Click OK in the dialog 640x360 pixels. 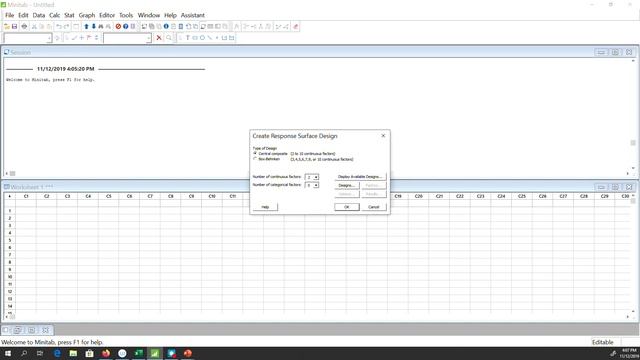pos(347,207)
